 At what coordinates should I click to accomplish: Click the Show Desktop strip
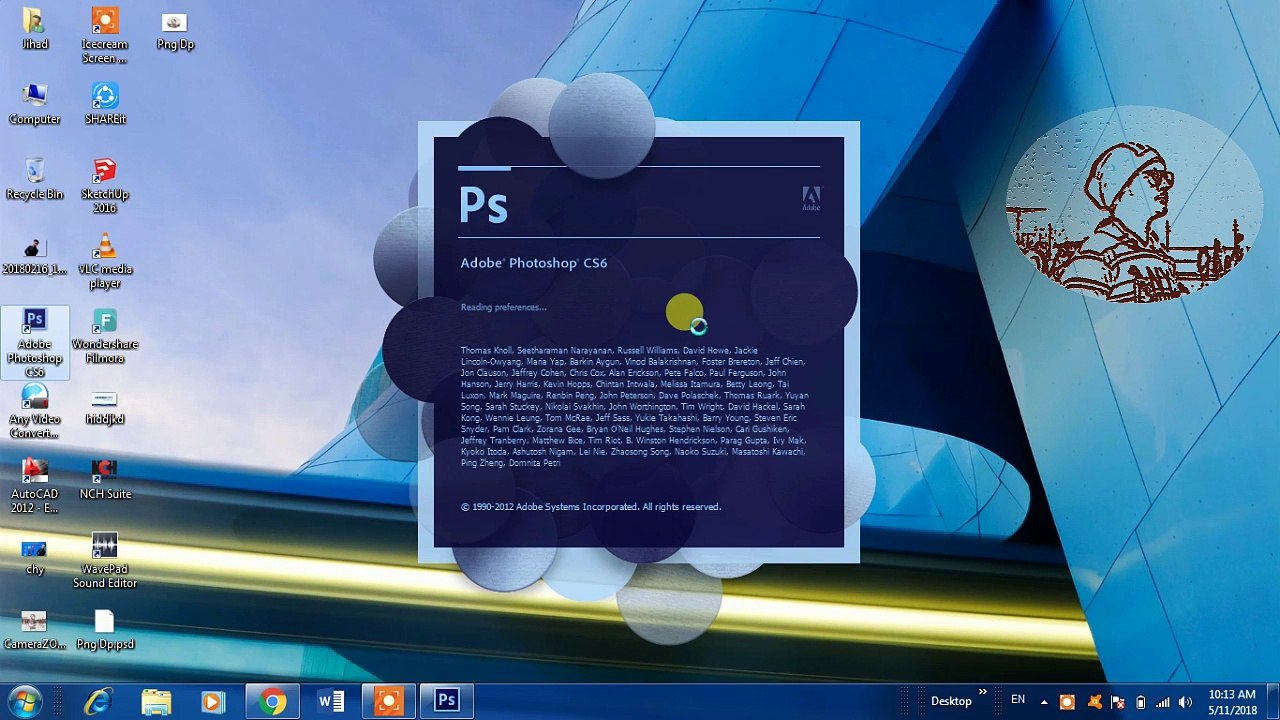click(x=1272, y=702)
